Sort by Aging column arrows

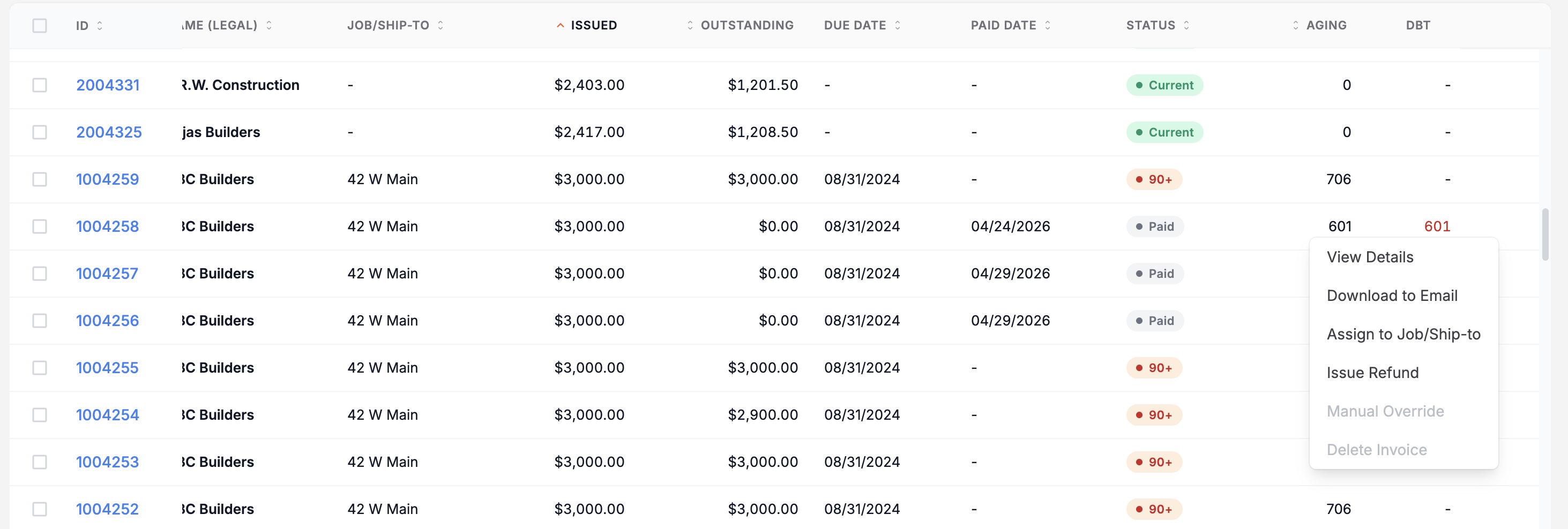click(1295, 26)
